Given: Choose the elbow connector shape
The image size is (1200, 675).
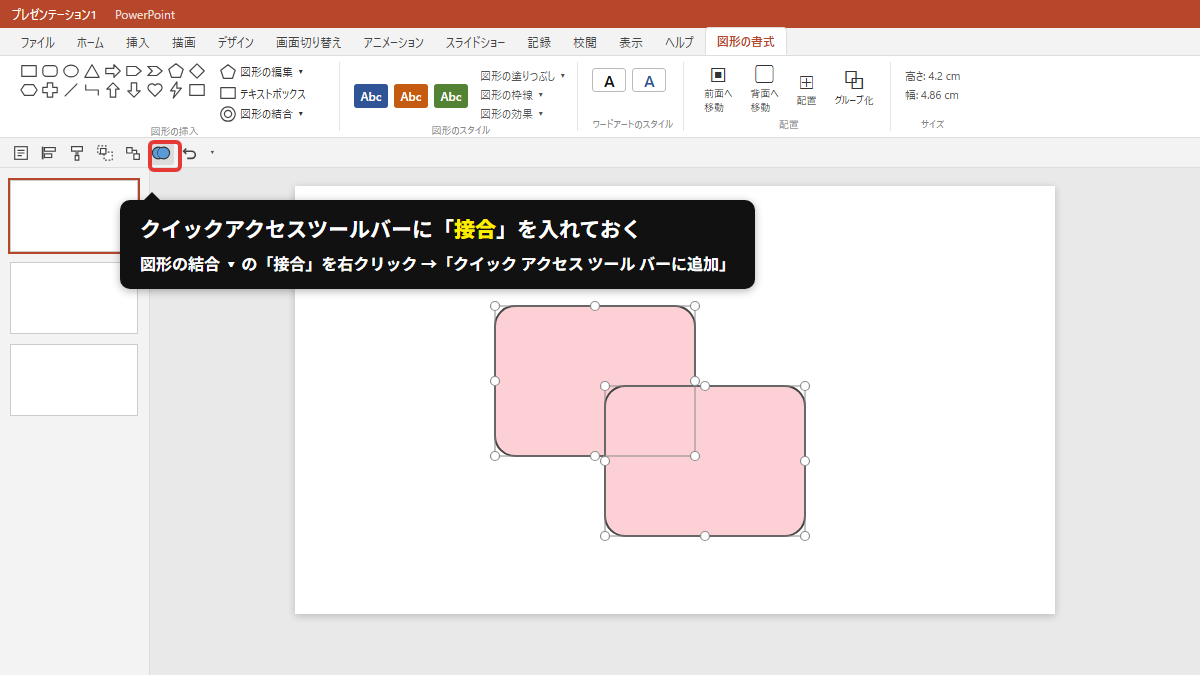Looking at the screenshot, I should [92, 90].
